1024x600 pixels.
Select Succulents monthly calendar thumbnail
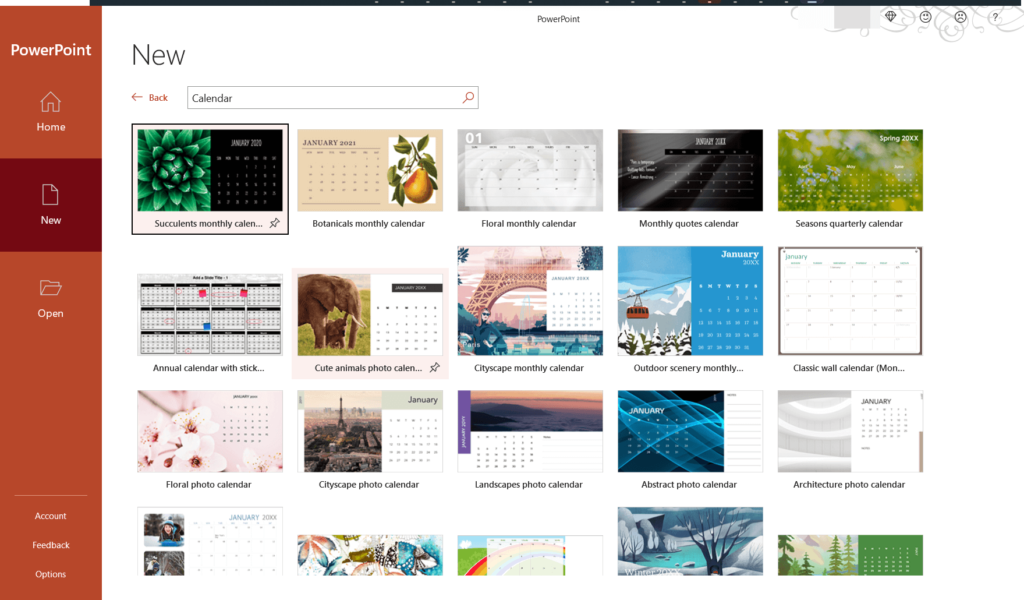tap(210, 170)
